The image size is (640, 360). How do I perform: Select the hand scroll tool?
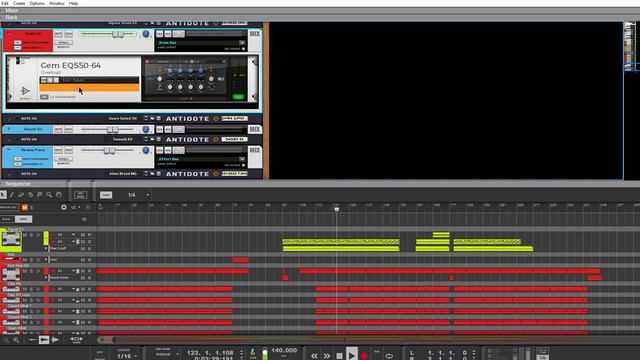[x=58, y=195]
